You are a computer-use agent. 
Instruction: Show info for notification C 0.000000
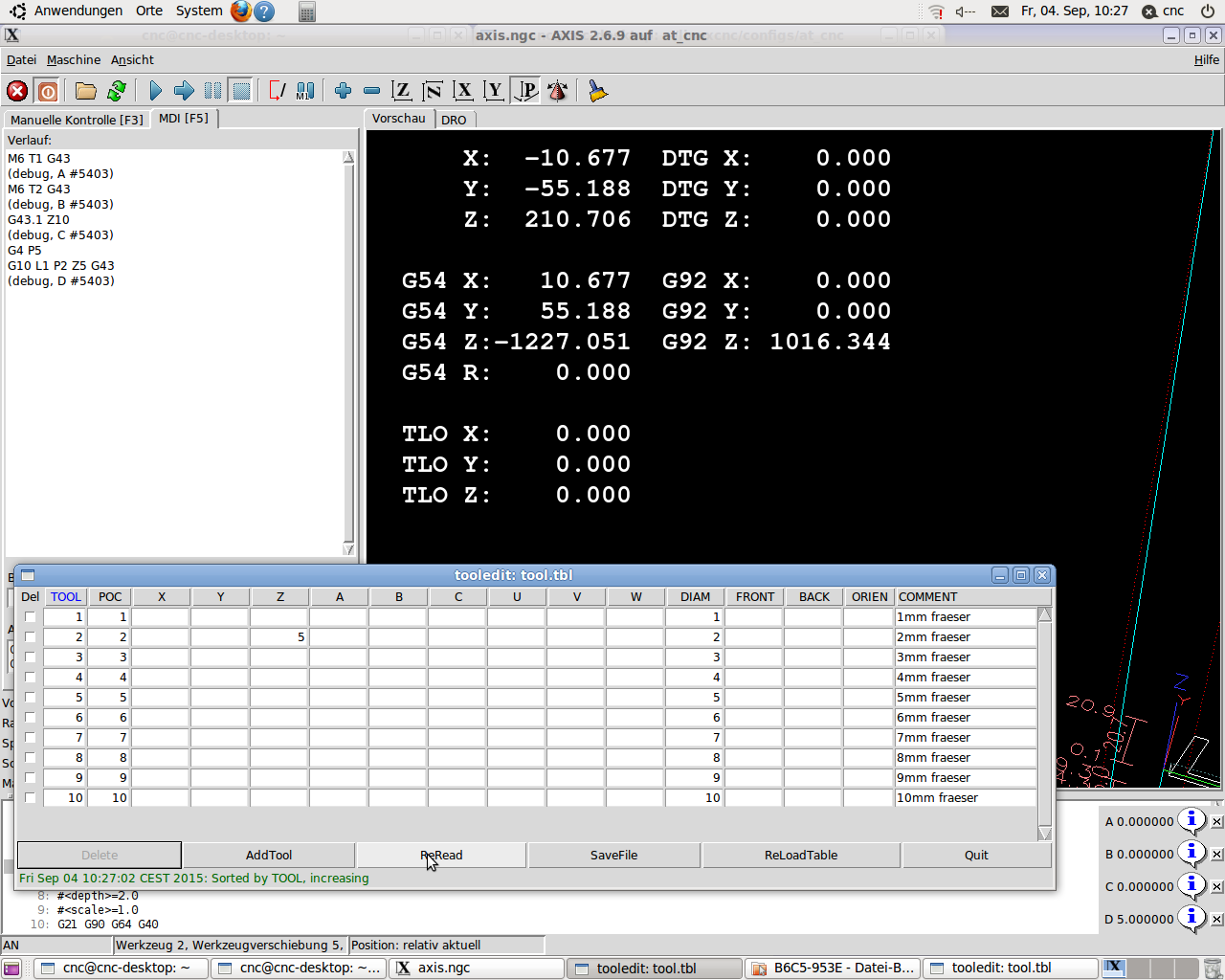[x=1192, y=885]
